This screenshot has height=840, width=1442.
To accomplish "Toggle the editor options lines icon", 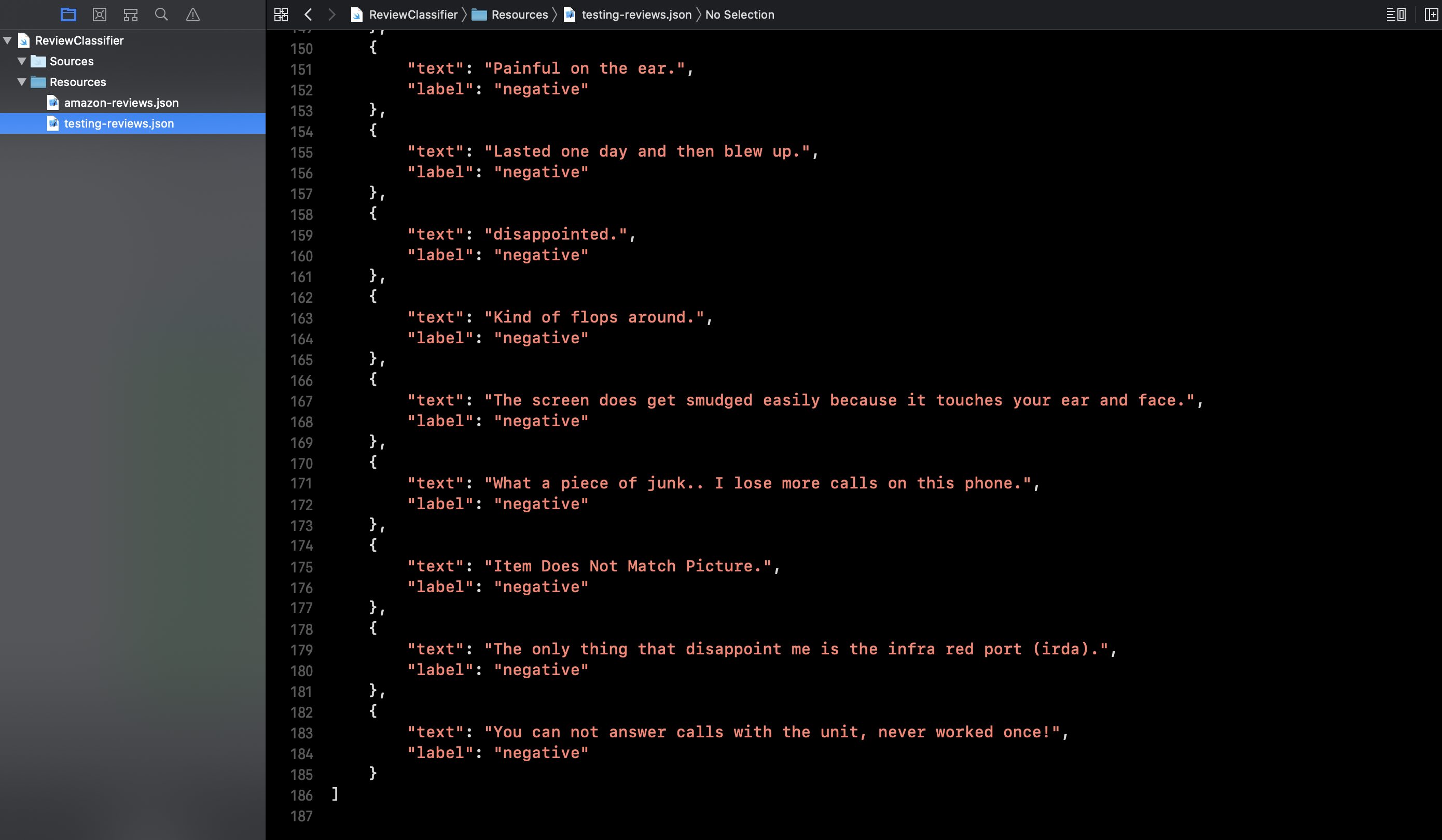I will click(x=1395, y=15).
